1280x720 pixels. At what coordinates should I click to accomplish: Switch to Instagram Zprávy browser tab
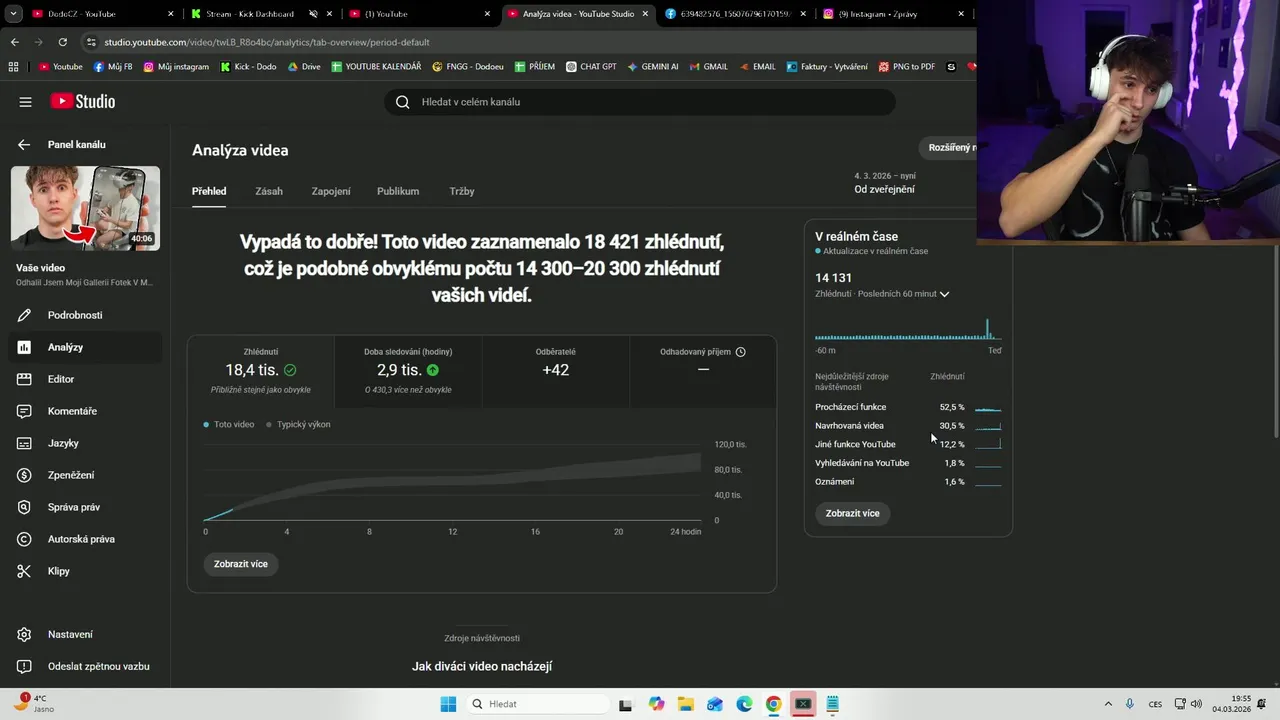[x=895, y=14]
